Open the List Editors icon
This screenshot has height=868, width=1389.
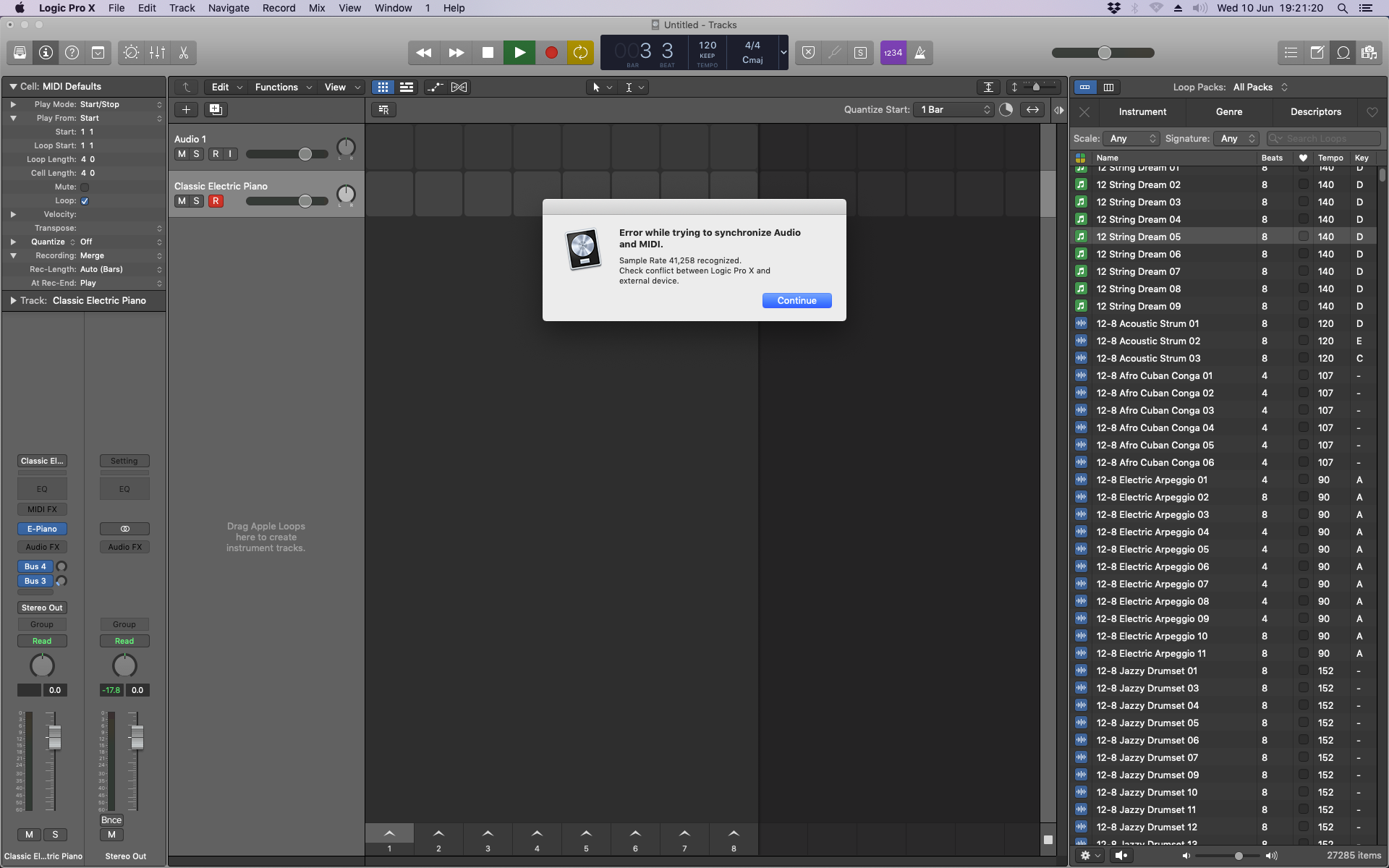coord(1291,53)
